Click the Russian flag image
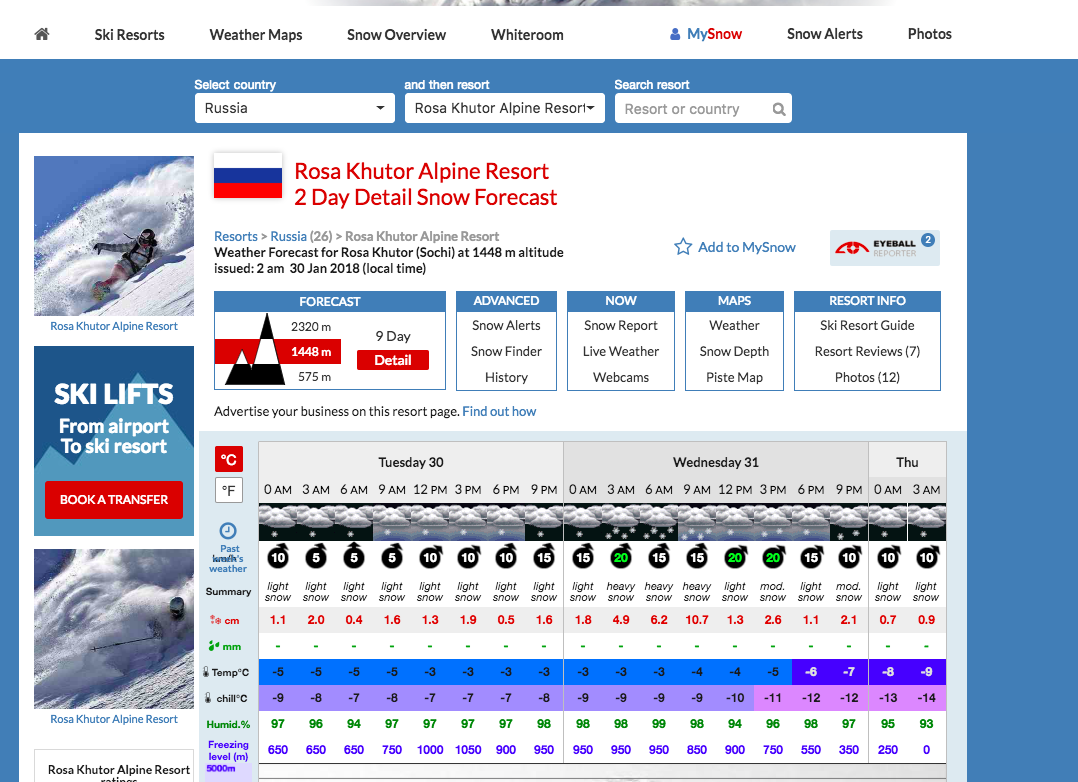 pyautogui.click(x=248, y=175)
